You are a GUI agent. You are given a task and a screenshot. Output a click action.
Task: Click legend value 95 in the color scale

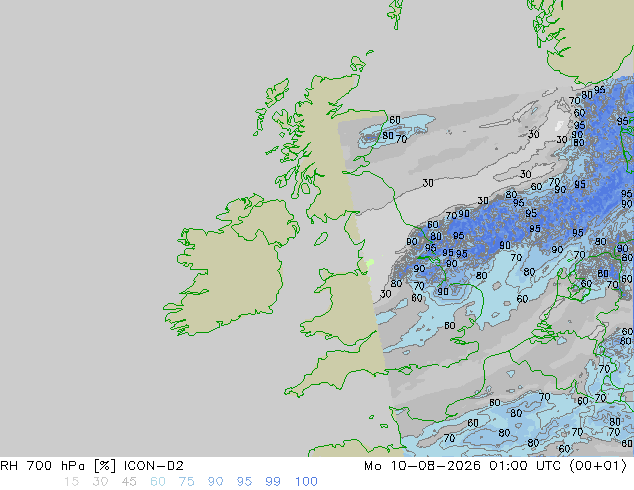pyautogui.click(x=244, y=482)
